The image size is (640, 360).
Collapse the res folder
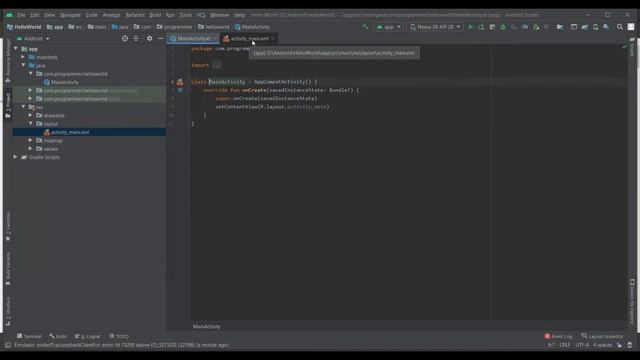pyautogui.click(x=23, y=107)
